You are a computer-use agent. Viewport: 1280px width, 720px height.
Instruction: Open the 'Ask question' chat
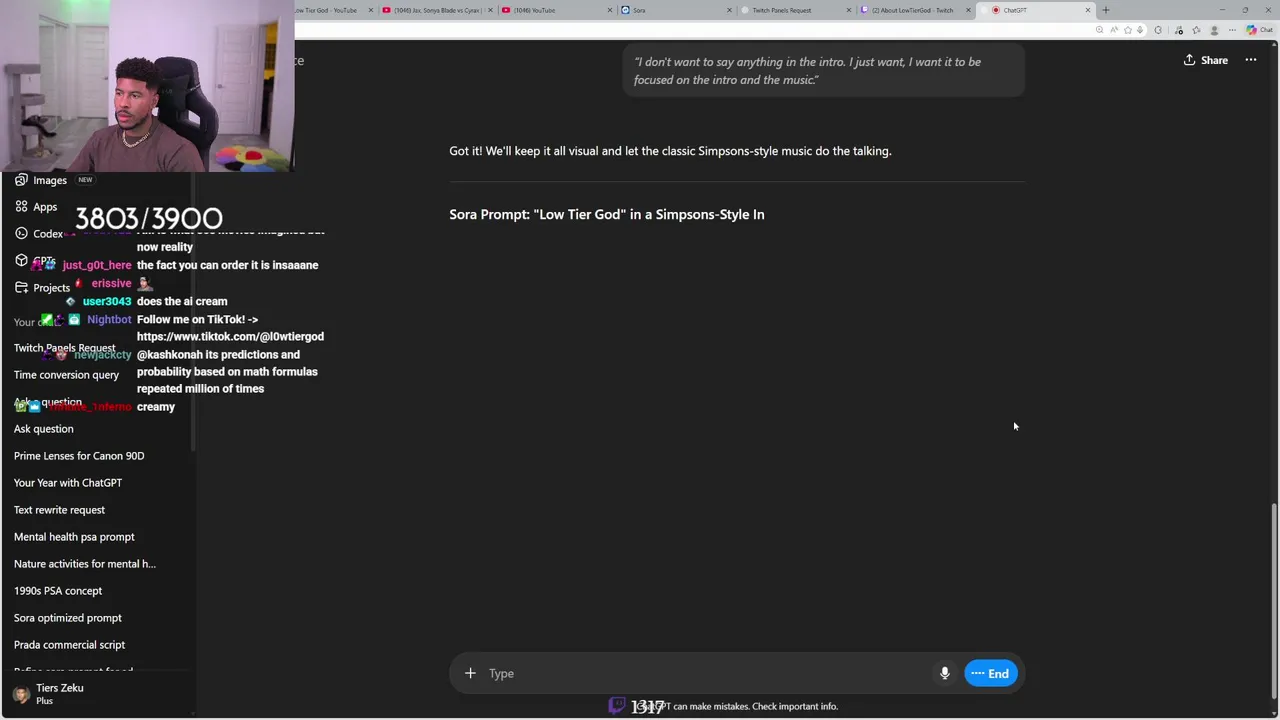point(44,429)
